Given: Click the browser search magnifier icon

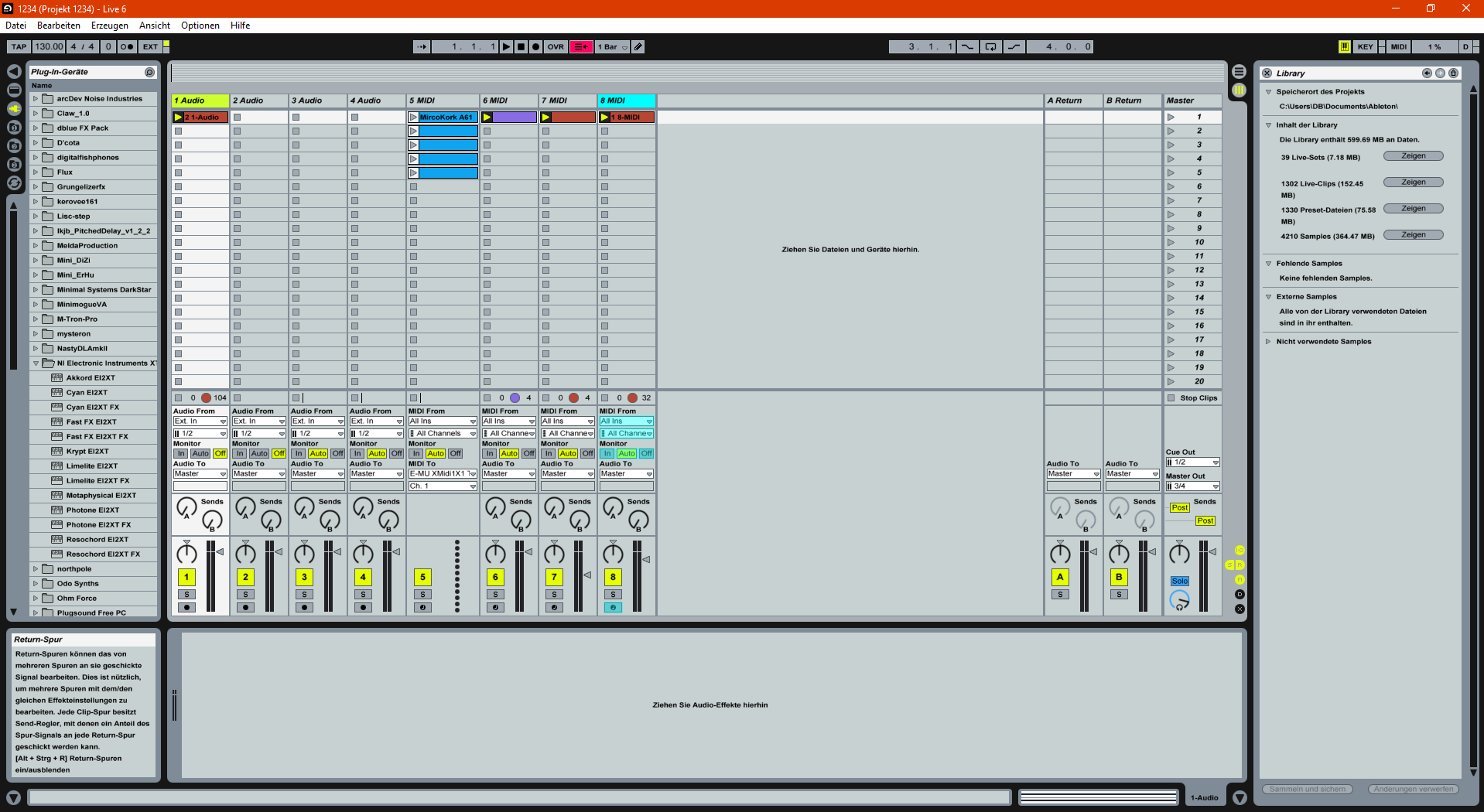Looking at the screenshot, I should click(150, 72).
